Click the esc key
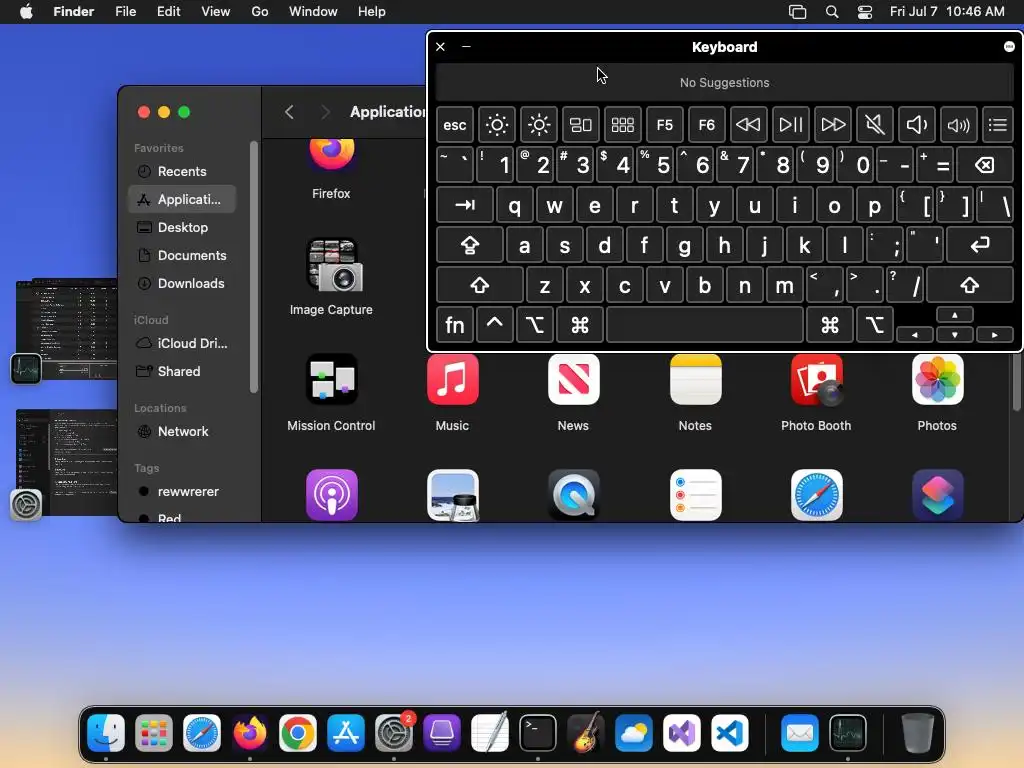Viewport: 1024px width, 768px height. coord(455,125)
